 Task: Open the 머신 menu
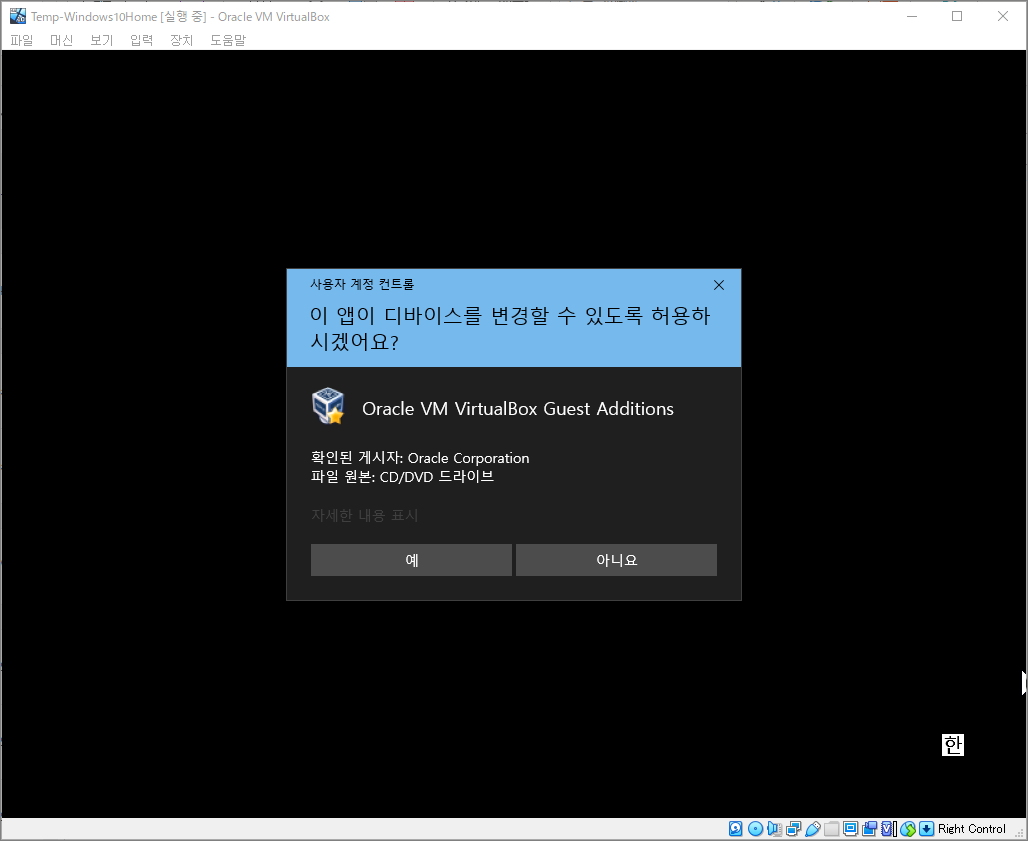coord(62,40)
